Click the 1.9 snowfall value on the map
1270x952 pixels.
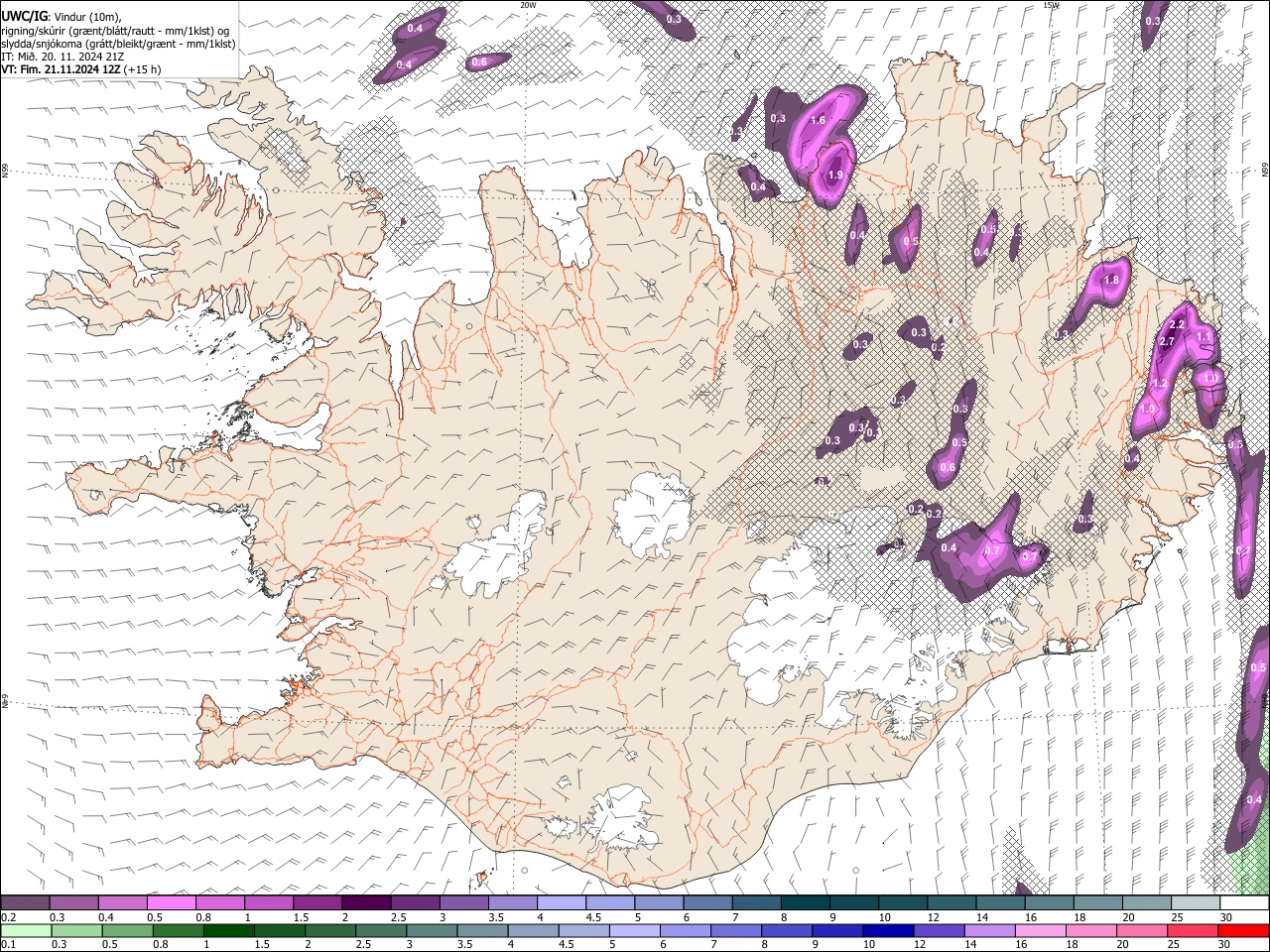click(835, 175)
